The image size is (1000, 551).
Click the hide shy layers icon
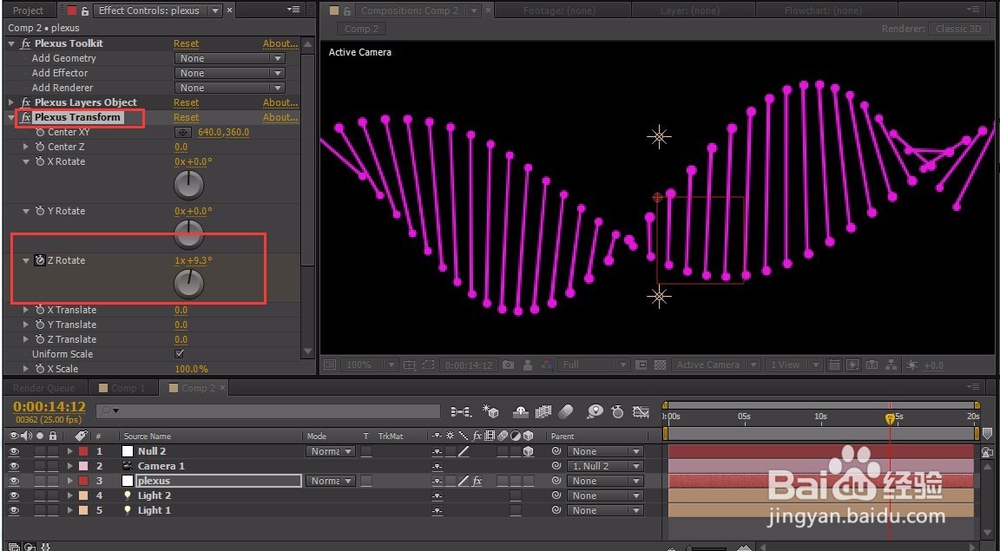(521, 412)
